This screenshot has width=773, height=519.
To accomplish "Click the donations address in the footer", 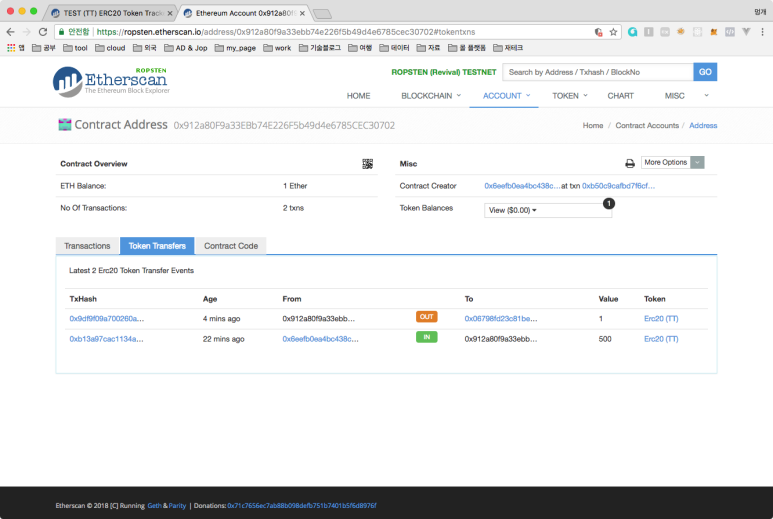I will [x=302, y=505].
